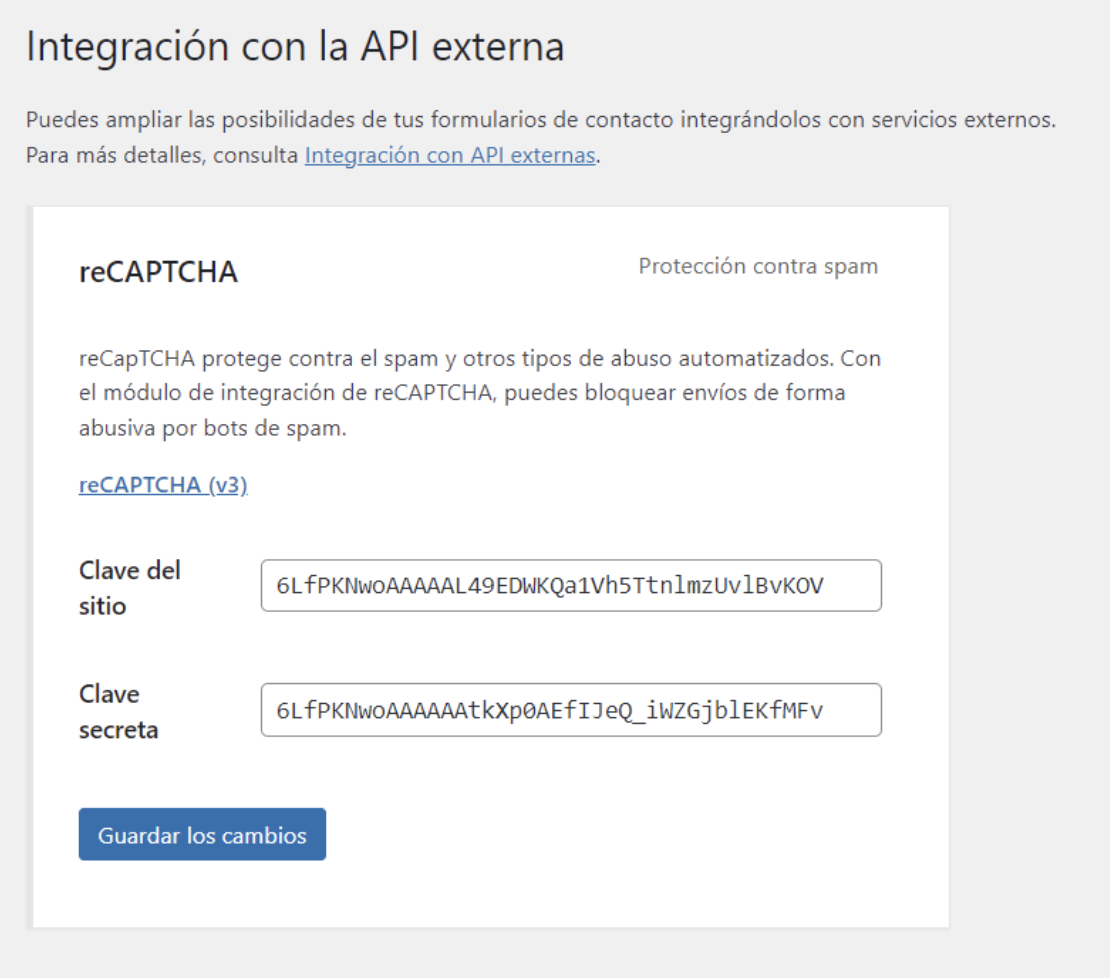The width and height of the screenshot is (1110, 978).
Task: Click the Clave secreta input field
Action: tap(571, 710)
